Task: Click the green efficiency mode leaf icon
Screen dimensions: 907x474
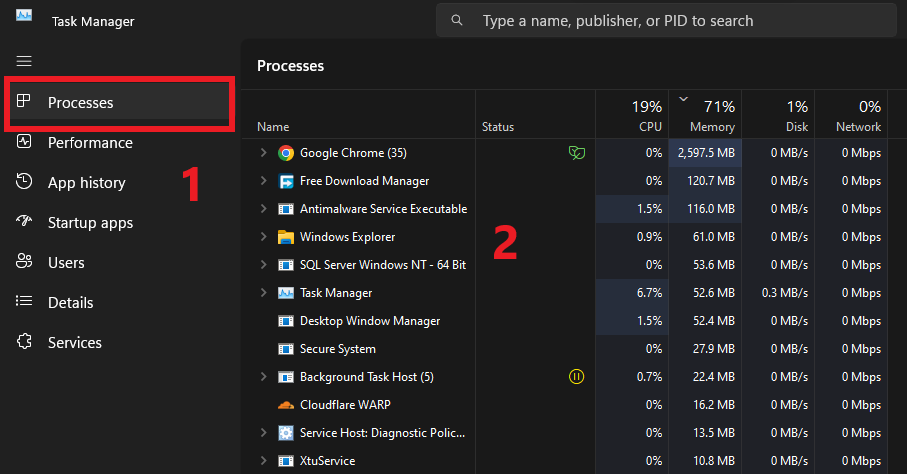Action: click(x=576, y=153)
